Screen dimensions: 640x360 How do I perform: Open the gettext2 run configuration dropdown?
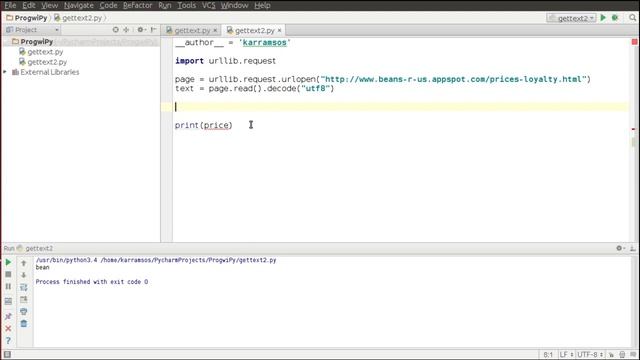(571, 18)
